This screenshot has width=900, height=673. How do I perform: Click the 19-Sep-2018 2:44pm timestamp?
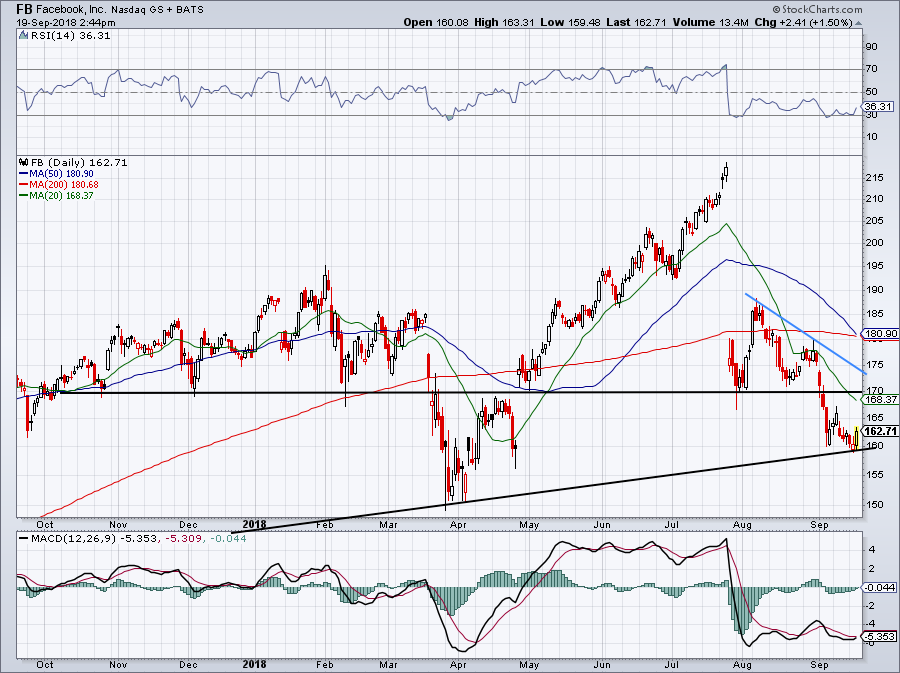click(65, 23)
